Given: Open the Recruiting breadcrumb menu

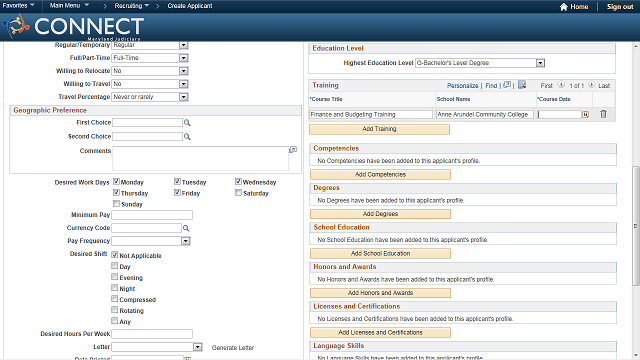Looking at the screenshot, I should [131, 6].
